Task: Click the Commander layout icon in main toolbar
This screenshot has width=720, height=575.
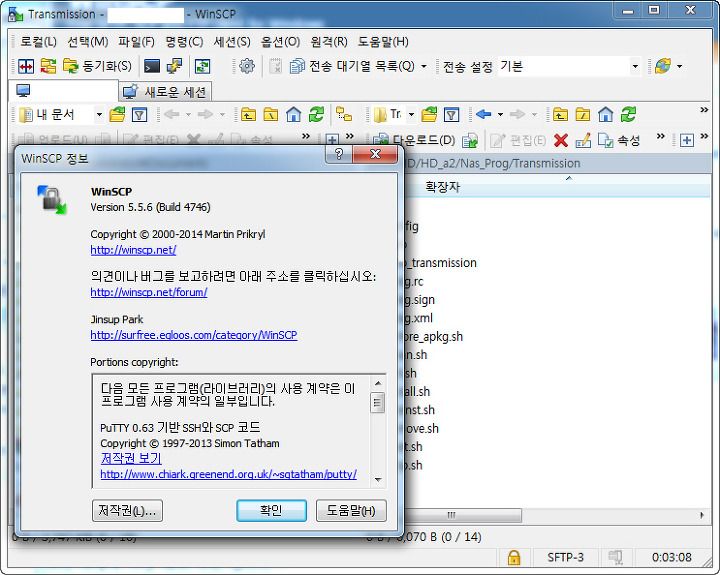Action: point(26,67)
